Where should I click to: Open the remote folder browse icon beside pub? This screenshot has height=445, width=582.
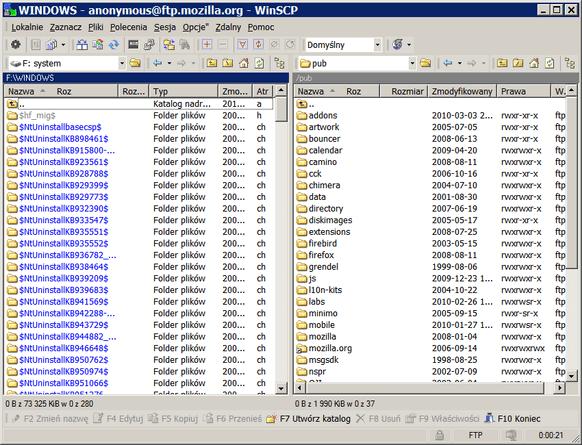[425, 63]
